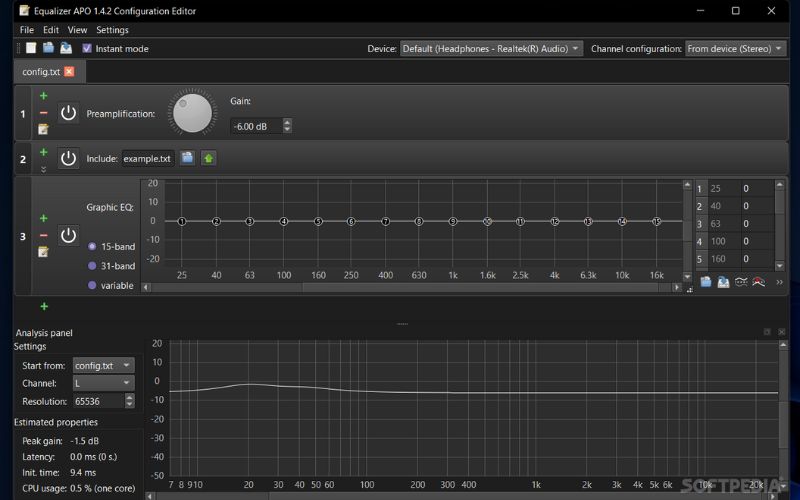Viewport: 800px width, 500px height.
Task: Click the Resolution field showing 65536
Action: point(99,401)
